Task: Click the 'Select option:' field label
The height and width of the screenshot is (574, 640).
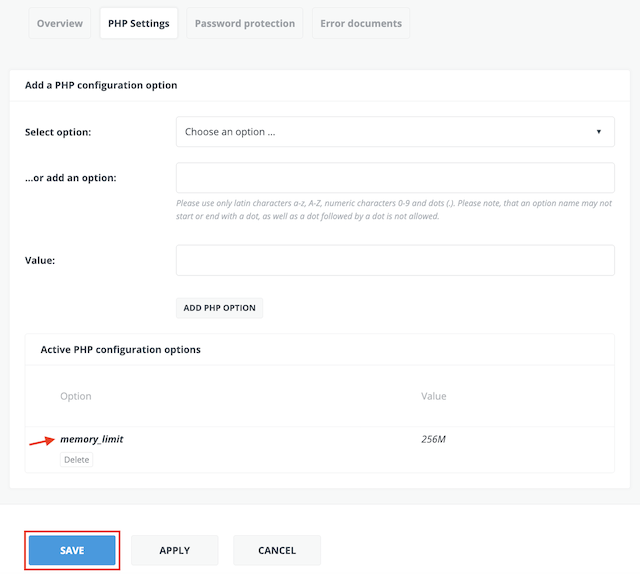Action: (x=58, y=132)
